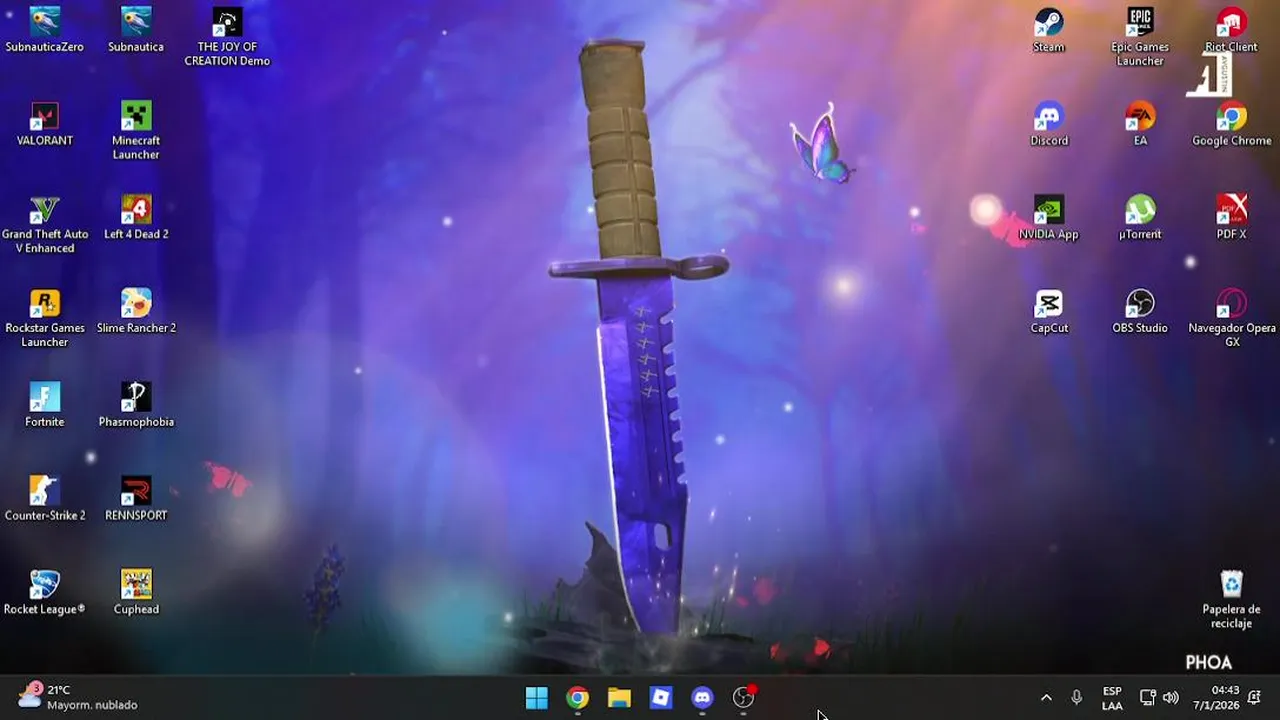Select the Google Chrome desktop shortcut

(x=1231, y=124)
